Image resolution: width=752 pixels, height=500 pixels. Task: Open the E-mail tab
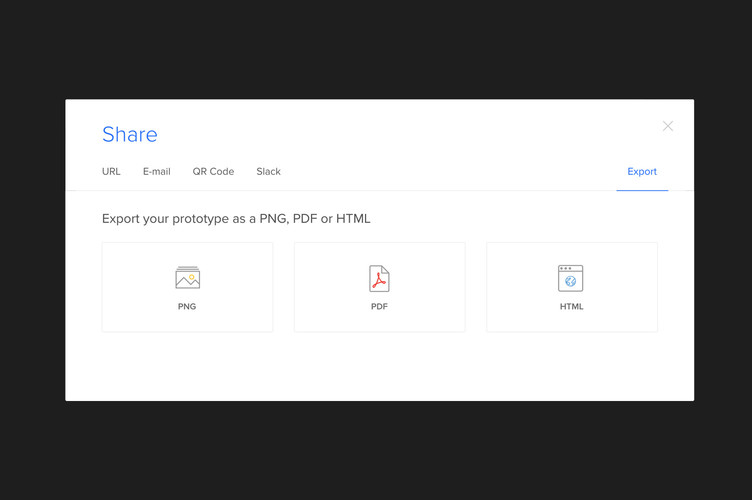coord(157,172)
